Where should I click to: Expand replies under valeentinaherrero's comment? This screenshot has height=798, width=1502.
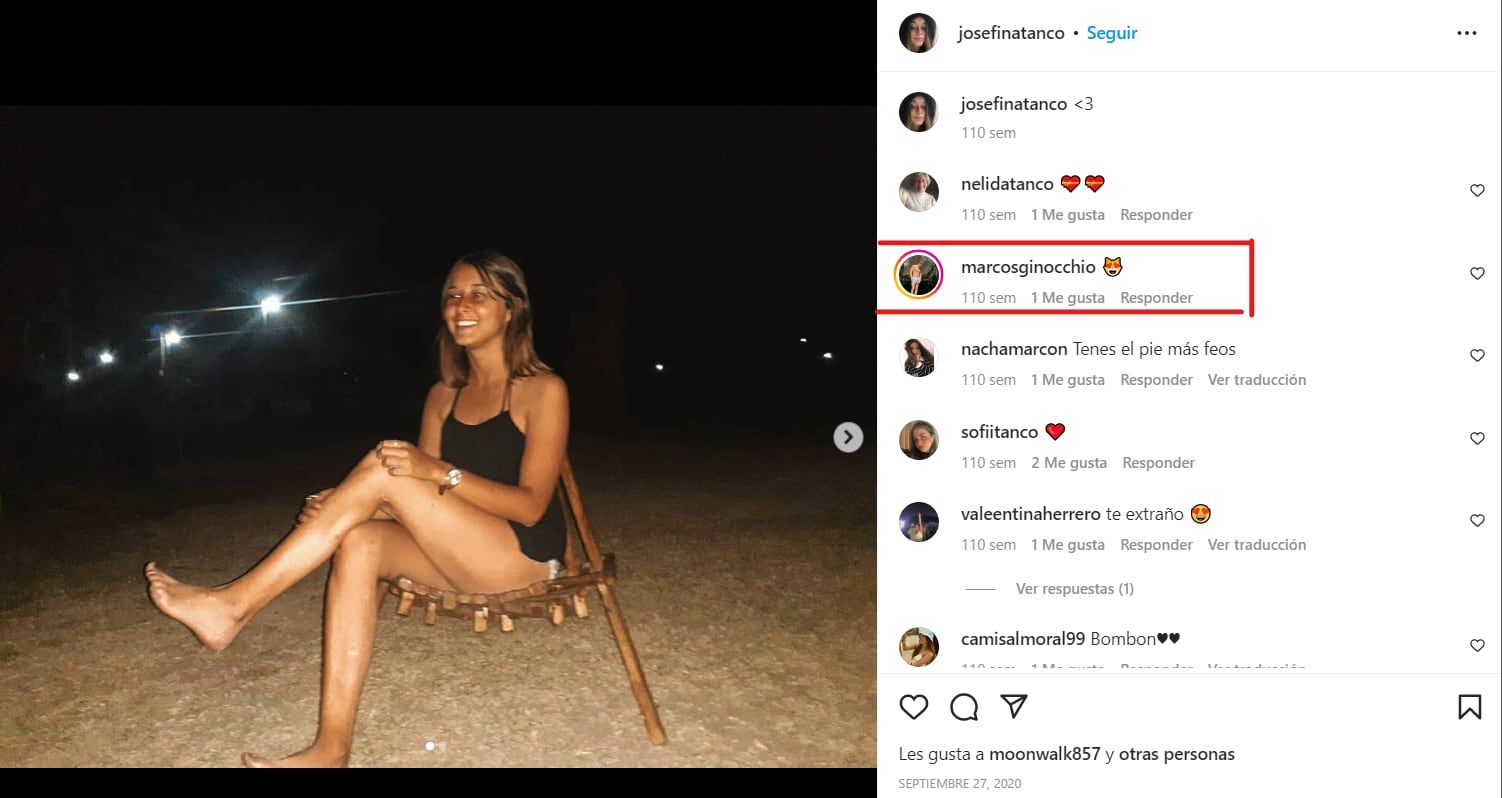(x=1074, y=588)
